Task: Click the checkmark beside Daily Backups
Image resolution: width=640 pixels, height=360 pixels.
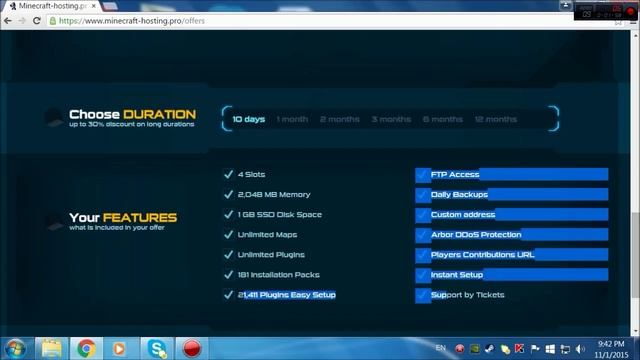Action: pyautogui.click(x=422, y=194)
